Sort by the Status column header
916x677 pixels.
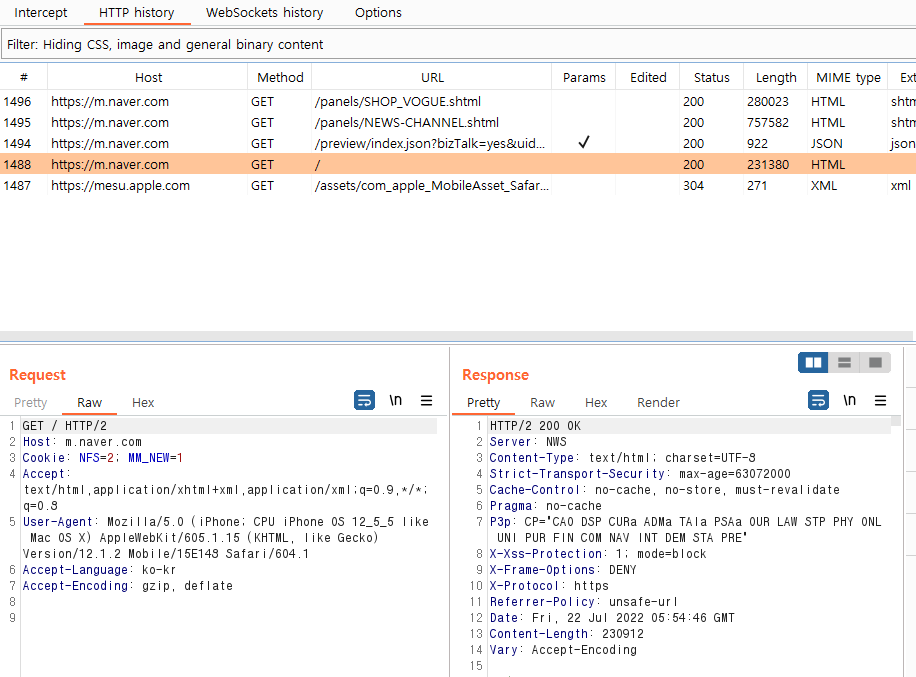click(712, 78)
